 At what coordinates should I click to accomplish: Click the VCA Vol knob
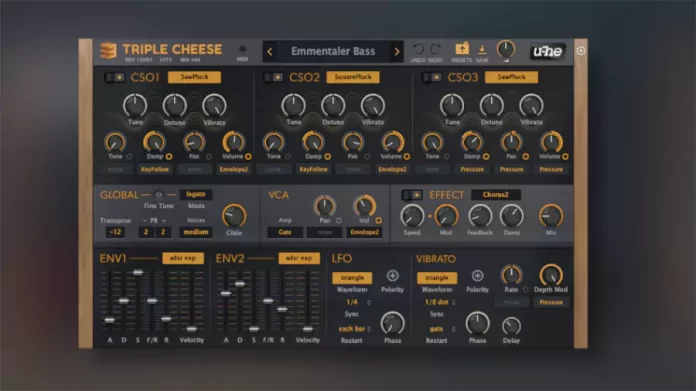[364, 205]
